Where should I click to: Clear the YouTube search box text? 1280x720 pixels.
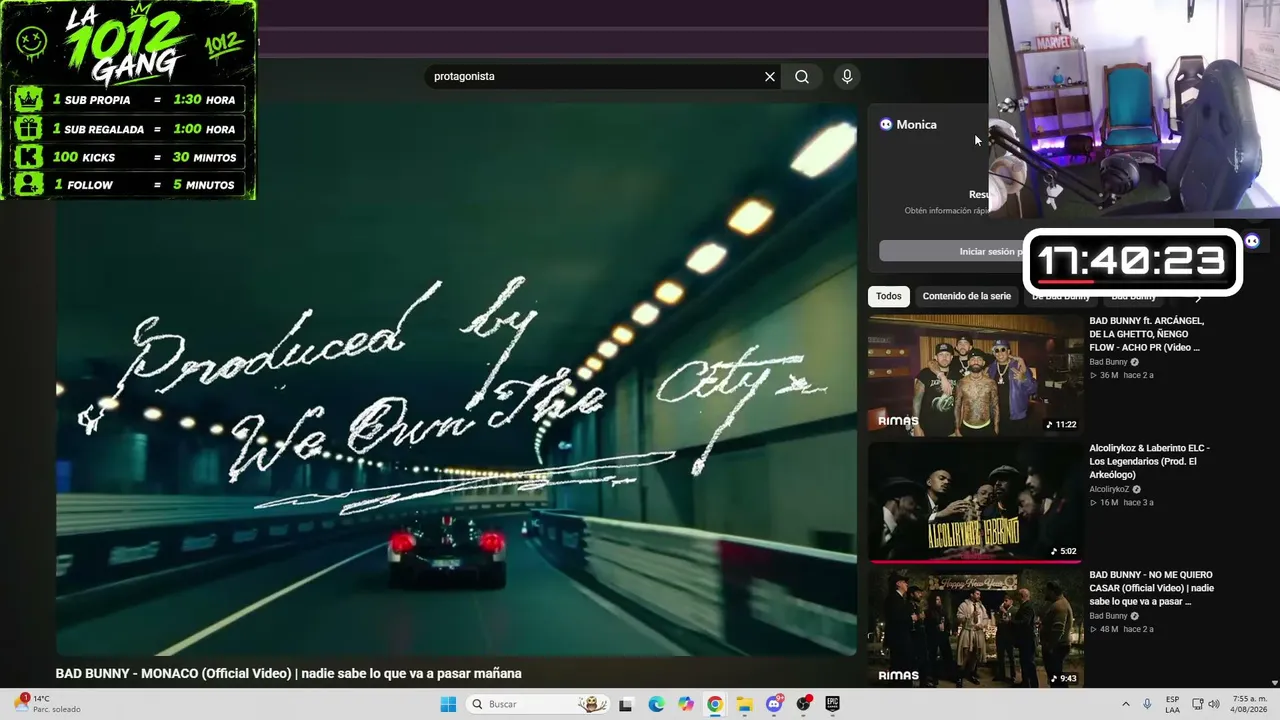[x=770, y=77]
